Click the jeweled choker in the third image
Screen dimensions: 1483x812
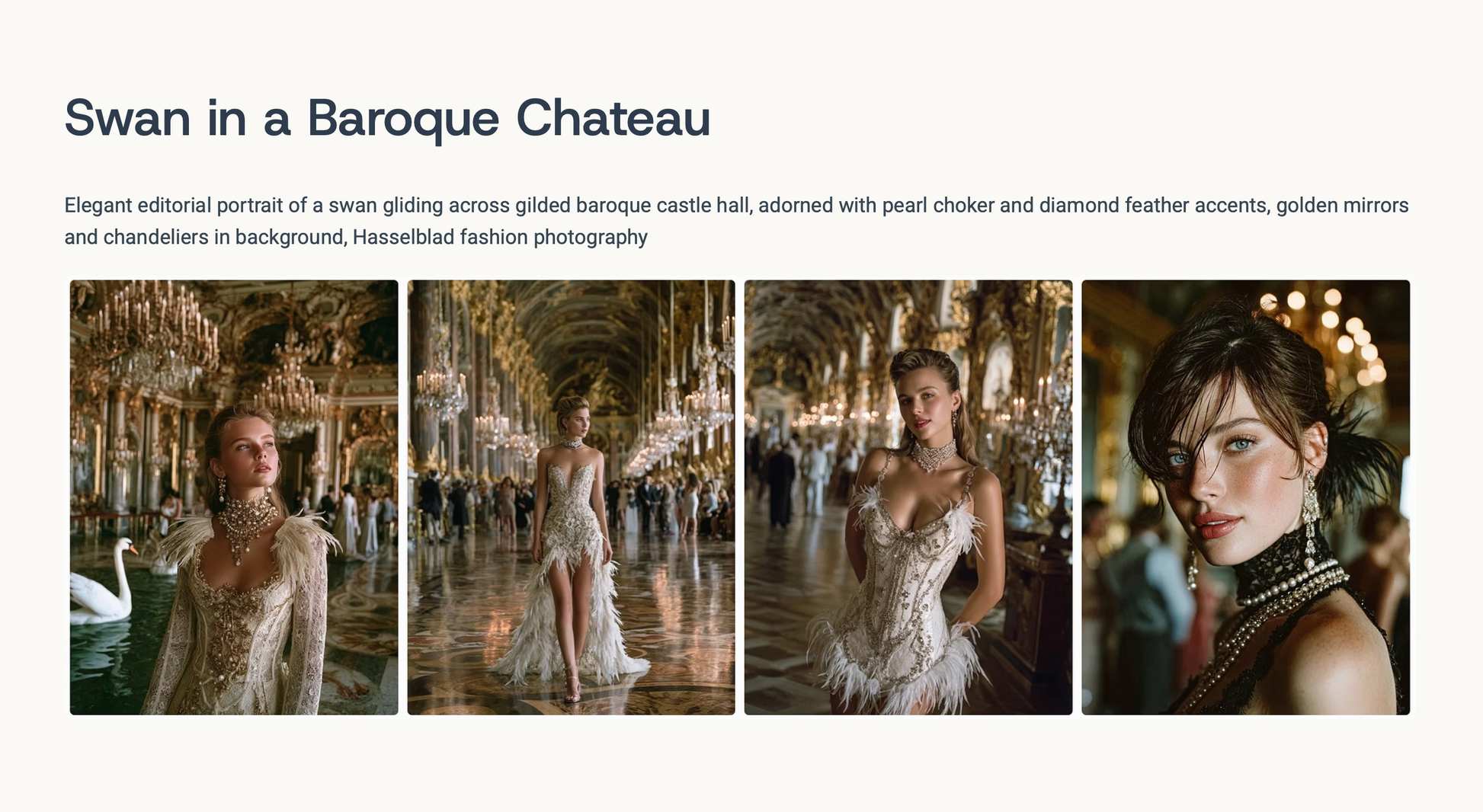click(x=934, y=456)
